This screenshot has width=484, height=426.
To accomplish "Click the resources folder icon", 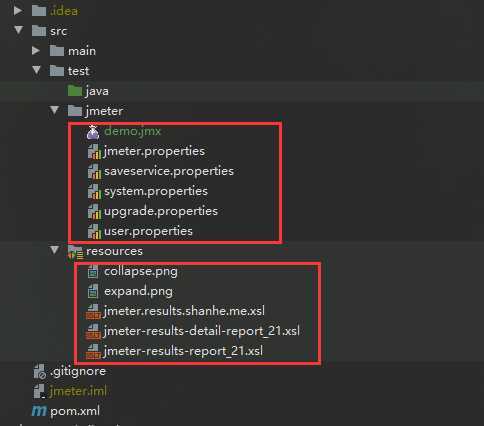I will click(x=75, y=252).
